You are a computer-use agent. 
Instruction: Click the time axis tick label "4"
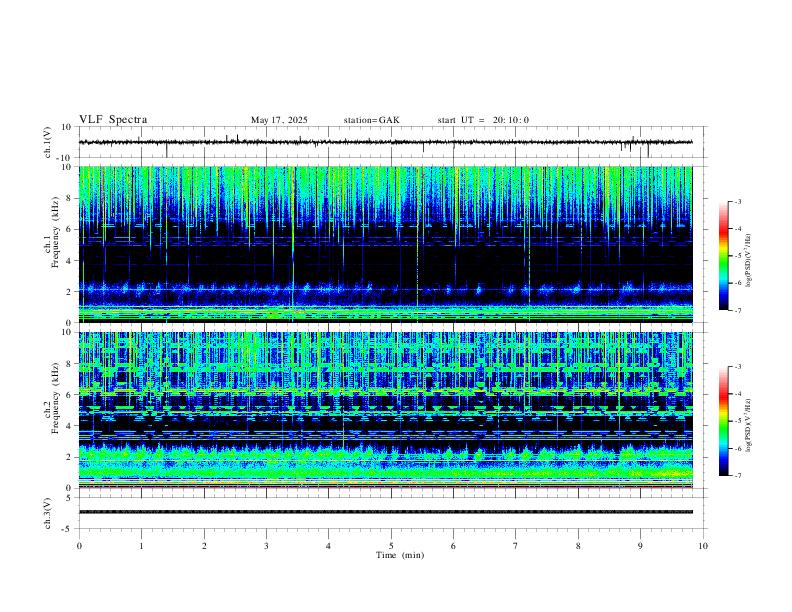coord(328,546)
